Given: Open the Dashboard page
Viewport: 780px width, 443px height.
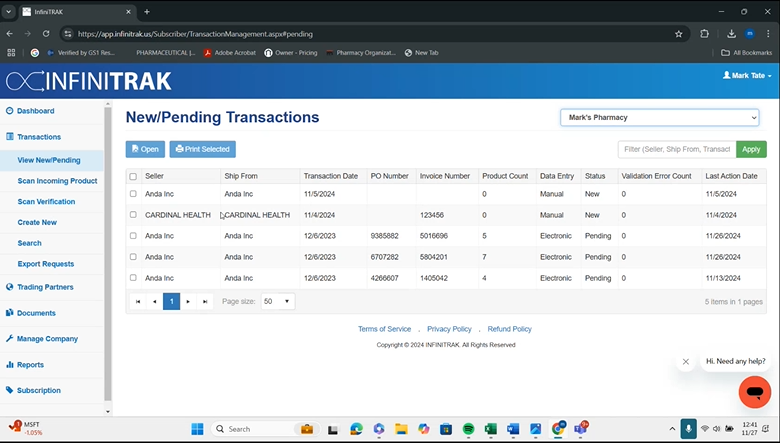Looking at the screenshot, I should tap(35, 111).
